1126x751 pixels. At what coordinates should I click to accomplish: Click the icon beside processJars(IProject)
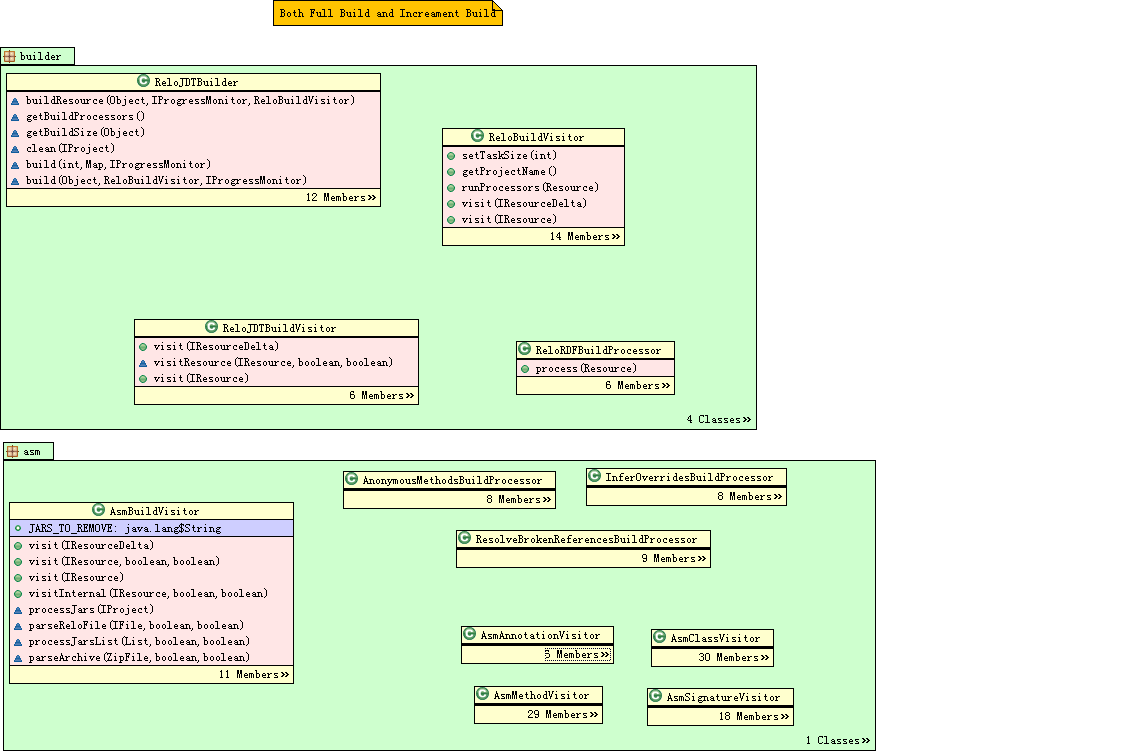click(18, 610)
